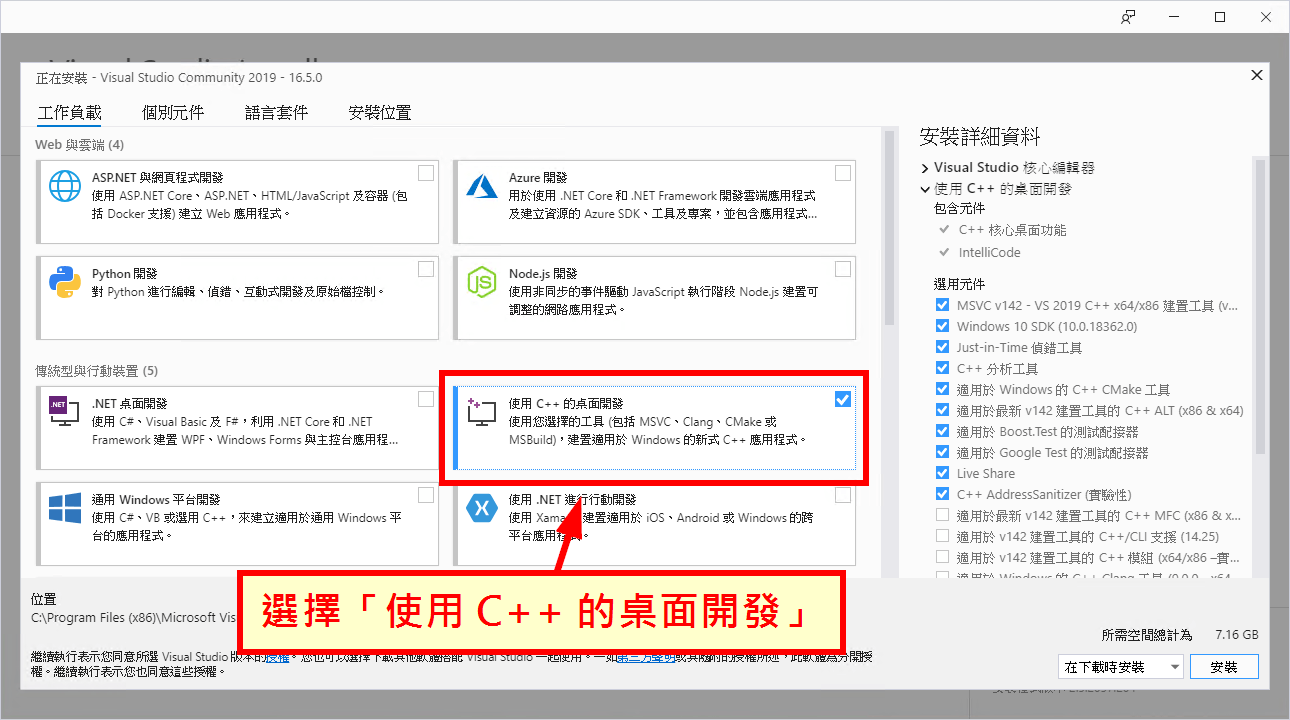Click the ASP.NET globe workload icon

pos(65,187)
